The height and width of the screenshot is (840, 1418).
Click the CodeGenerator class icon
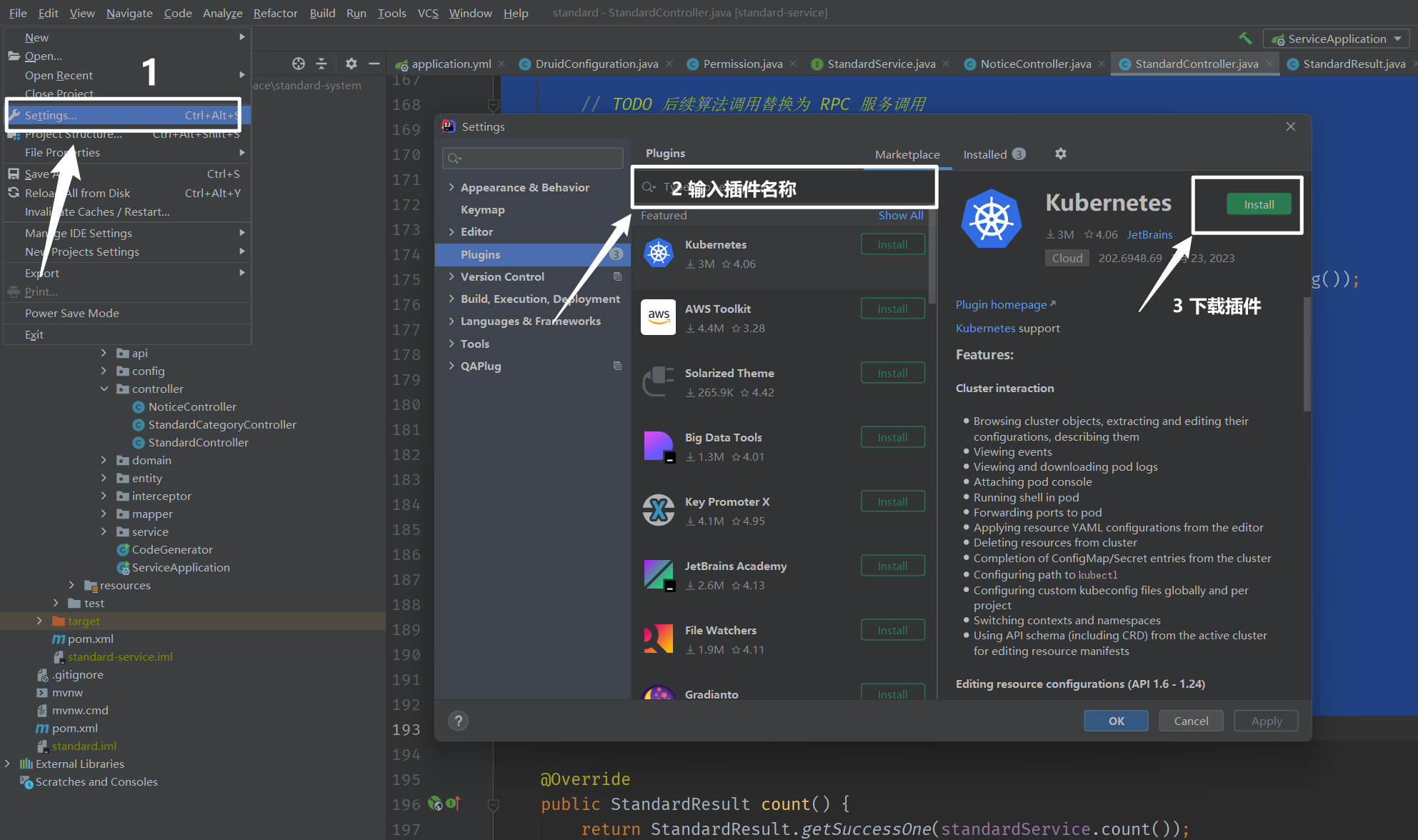click(x=123, y=549)
